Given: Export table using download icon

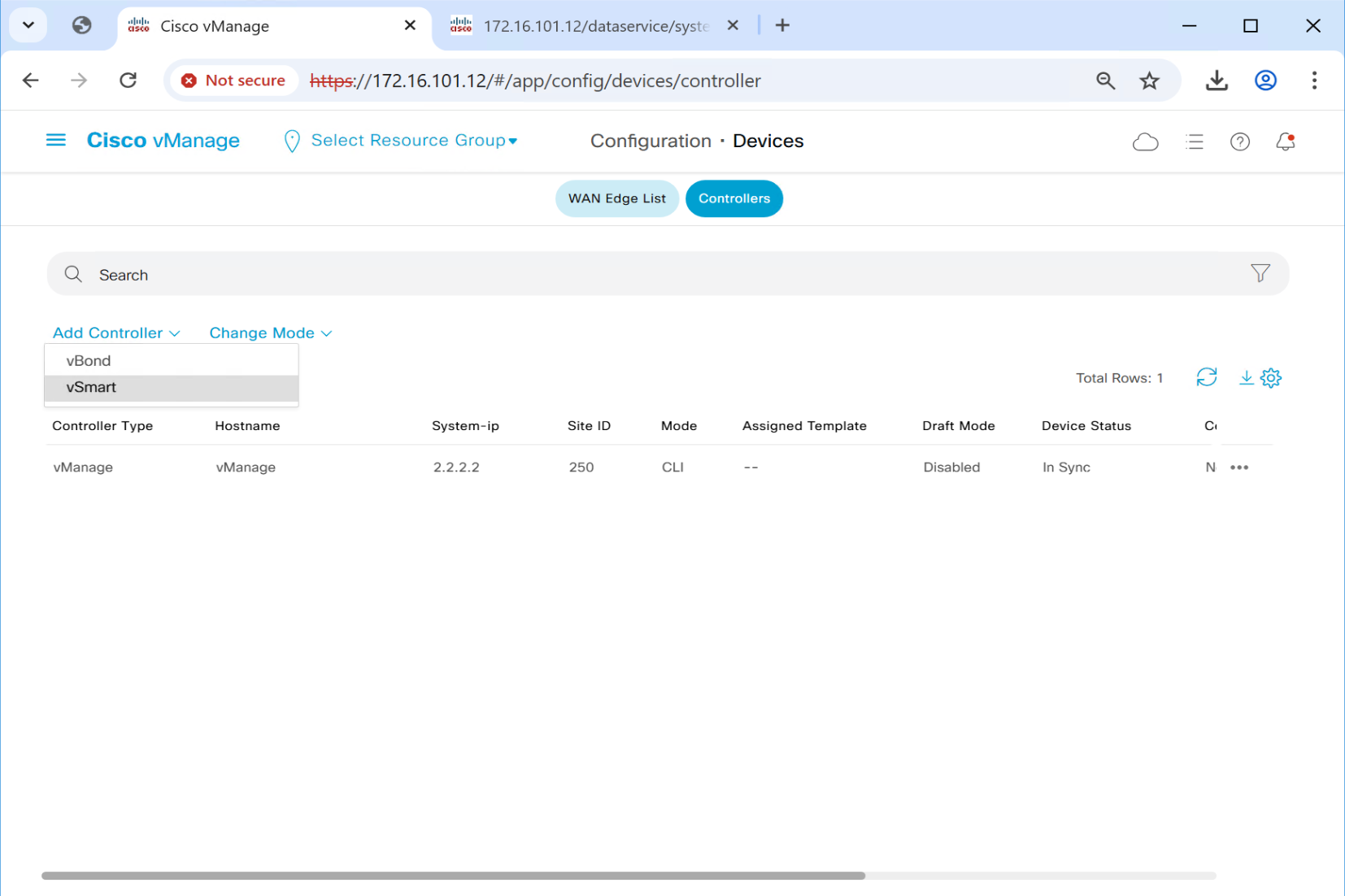Looking at the screenshot, I should (x=1245, y=377).
